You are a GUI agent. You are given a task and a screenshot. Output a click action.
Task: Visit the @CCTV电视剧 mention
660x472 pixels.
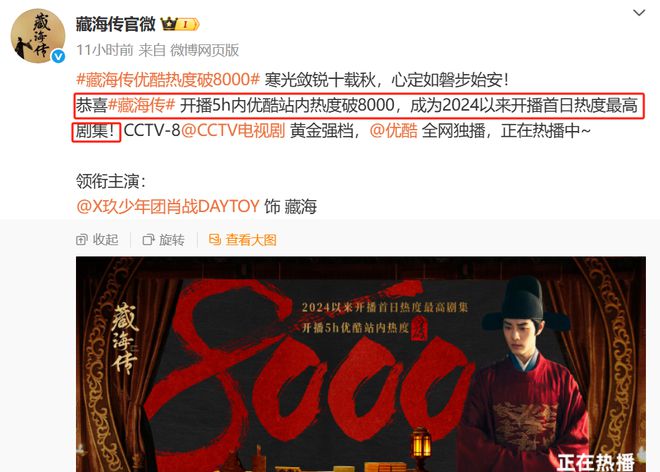click(x=233, y=131)
